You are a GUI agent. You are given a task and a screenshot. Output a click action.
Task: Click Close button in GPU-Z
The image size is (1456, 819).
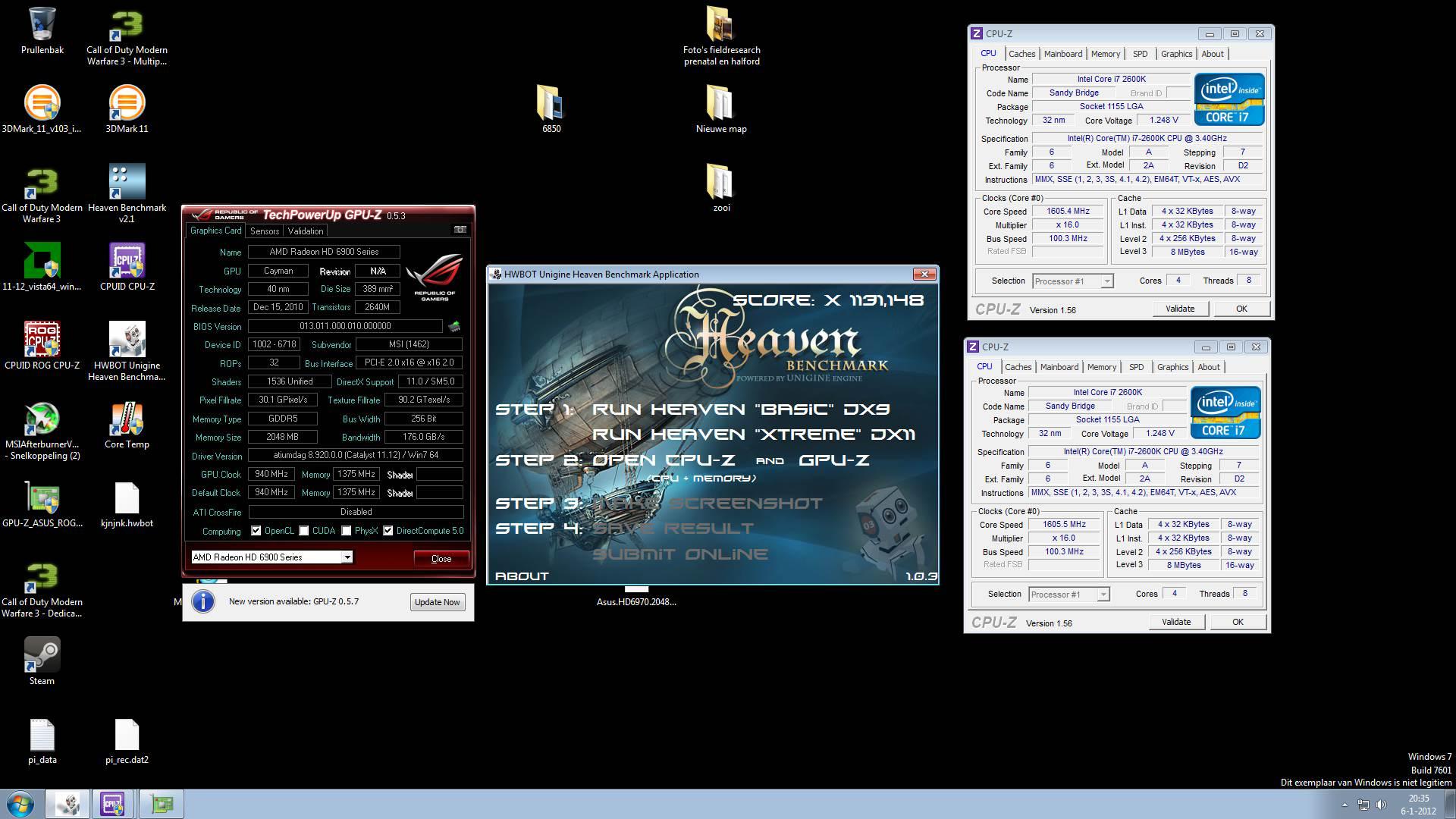coord(441,559)
